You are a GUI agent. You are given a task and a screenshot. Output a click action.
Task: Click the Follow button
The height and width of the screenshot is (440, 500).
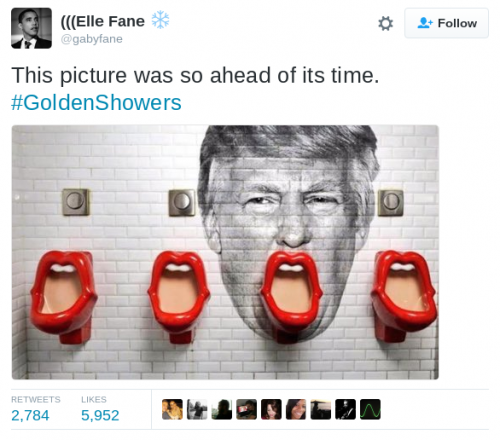point(446,23)
